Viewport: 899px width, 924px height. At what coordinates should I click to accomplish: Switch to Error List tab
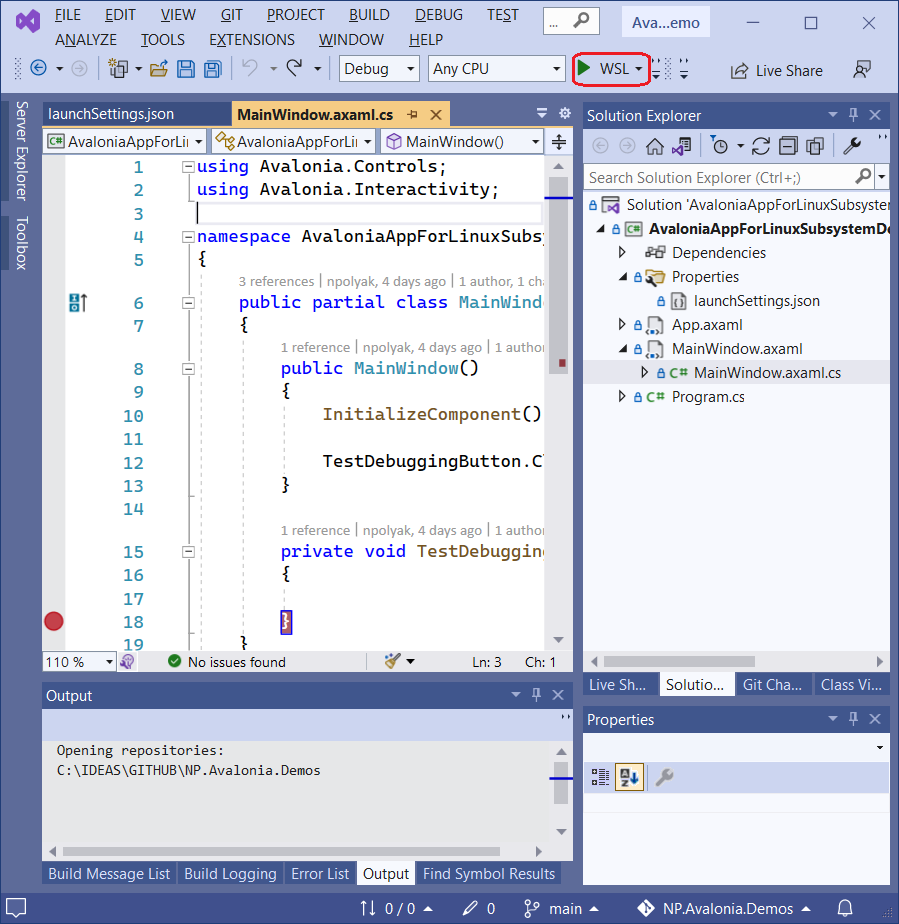[x=320, y=873]
